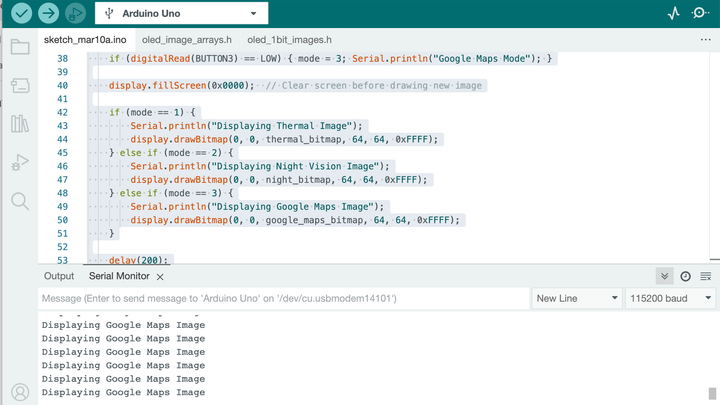Screen dimensions: 720x405
Task: Switch to the Output tab
Action: 59,276
